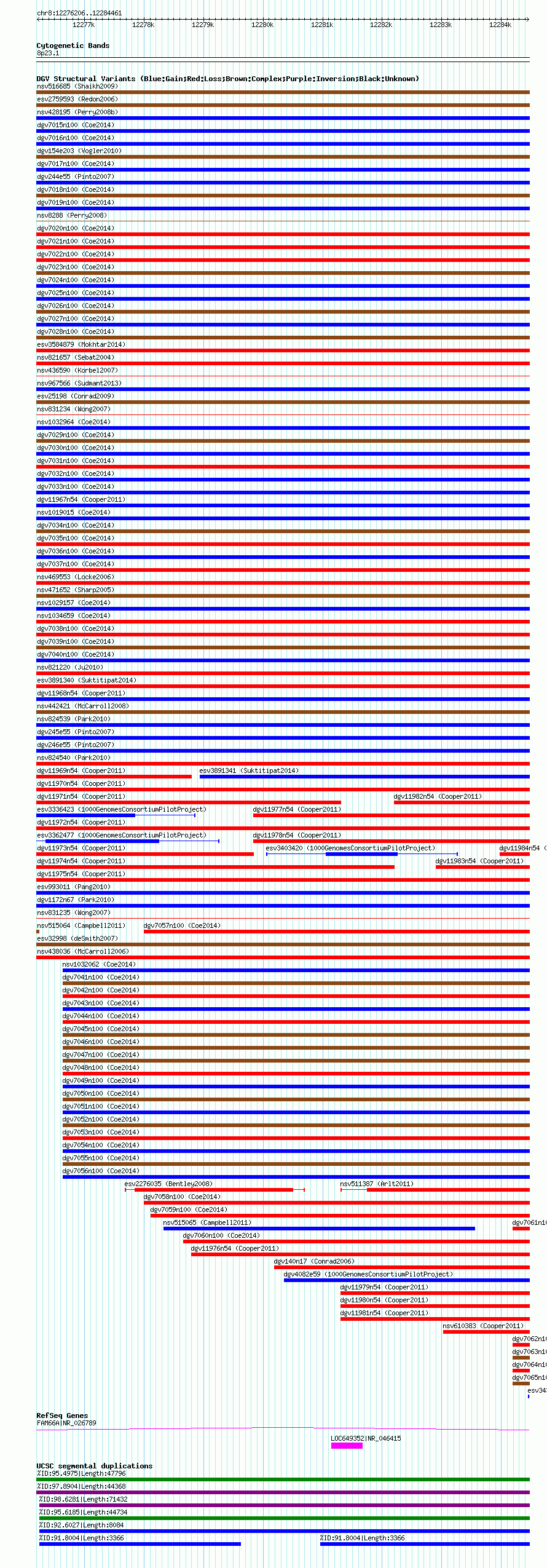Click nsv821220 (Ju2010) label

(70, 667)
